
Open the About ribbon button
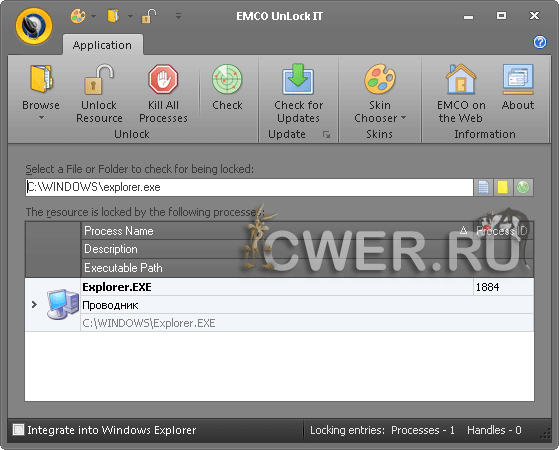coord(518,87)
